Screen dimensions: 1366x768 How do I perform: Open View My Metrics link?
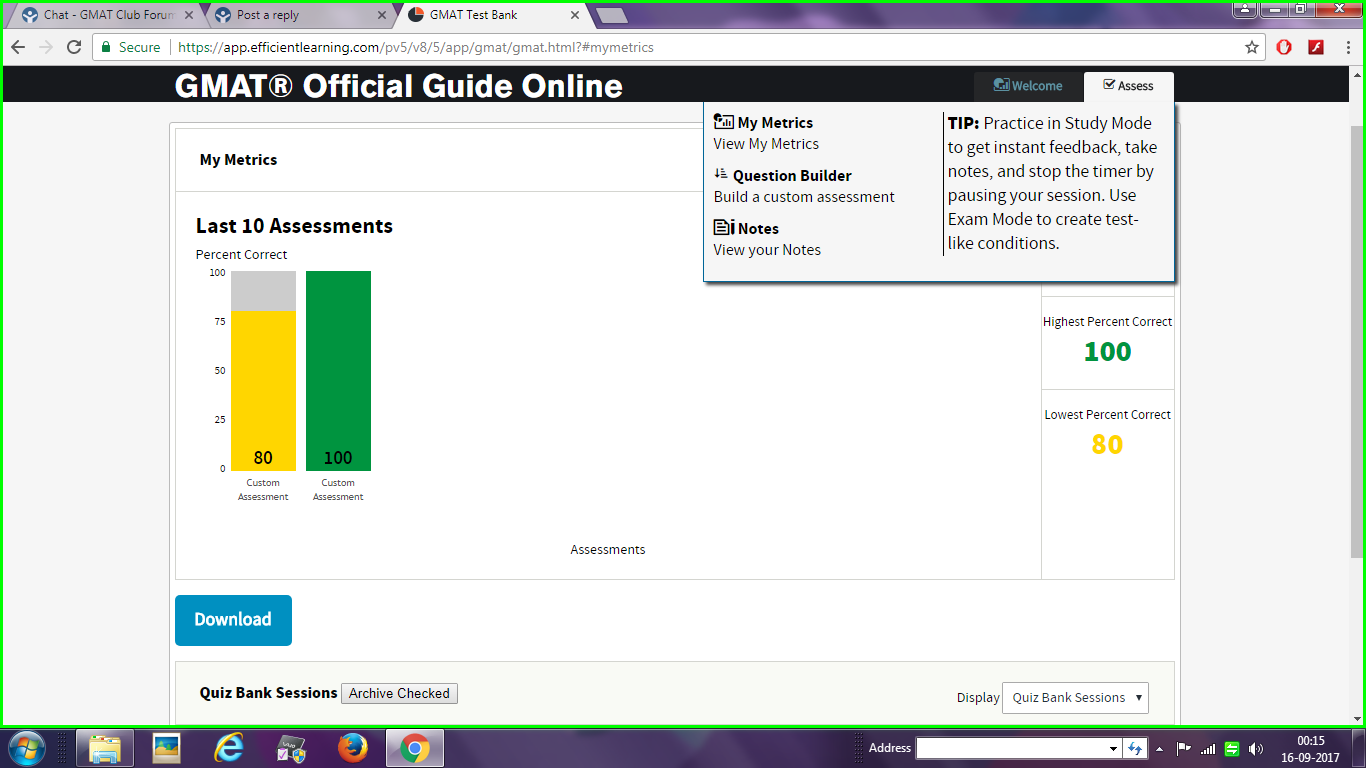[766, 144]
